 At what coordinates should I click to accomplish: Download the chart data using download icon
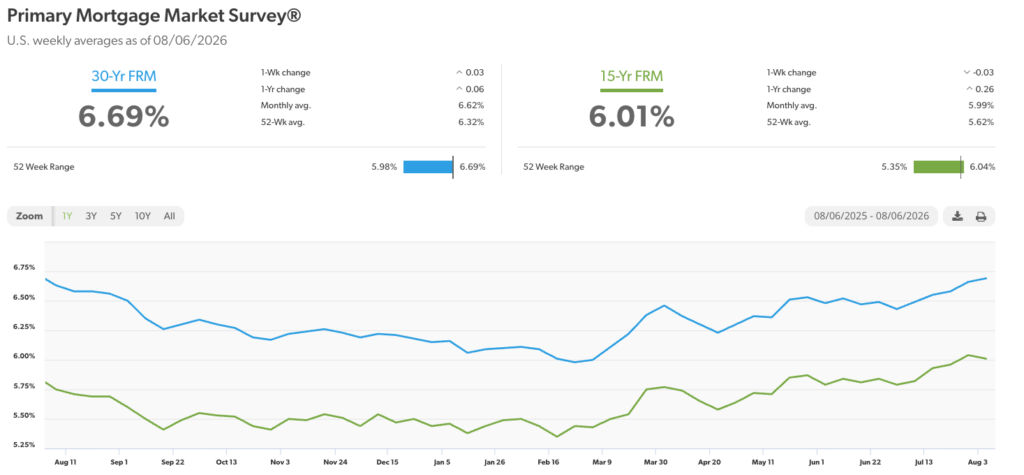(x=957, y=216)
